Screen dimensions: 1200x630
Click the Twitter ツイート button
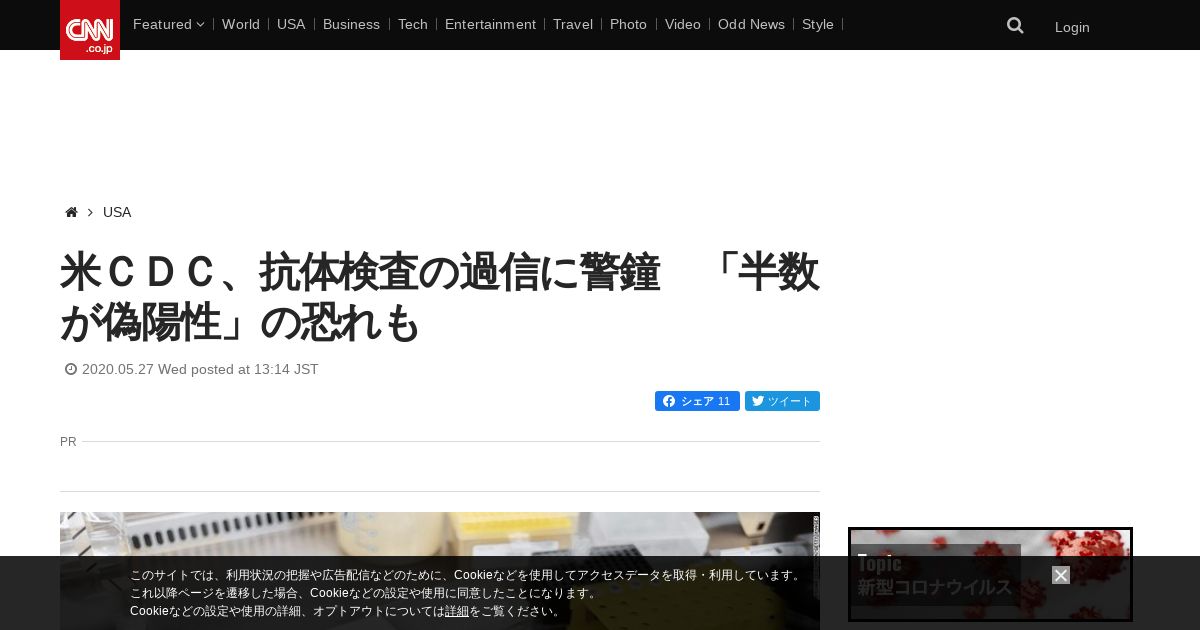[782, 401]
